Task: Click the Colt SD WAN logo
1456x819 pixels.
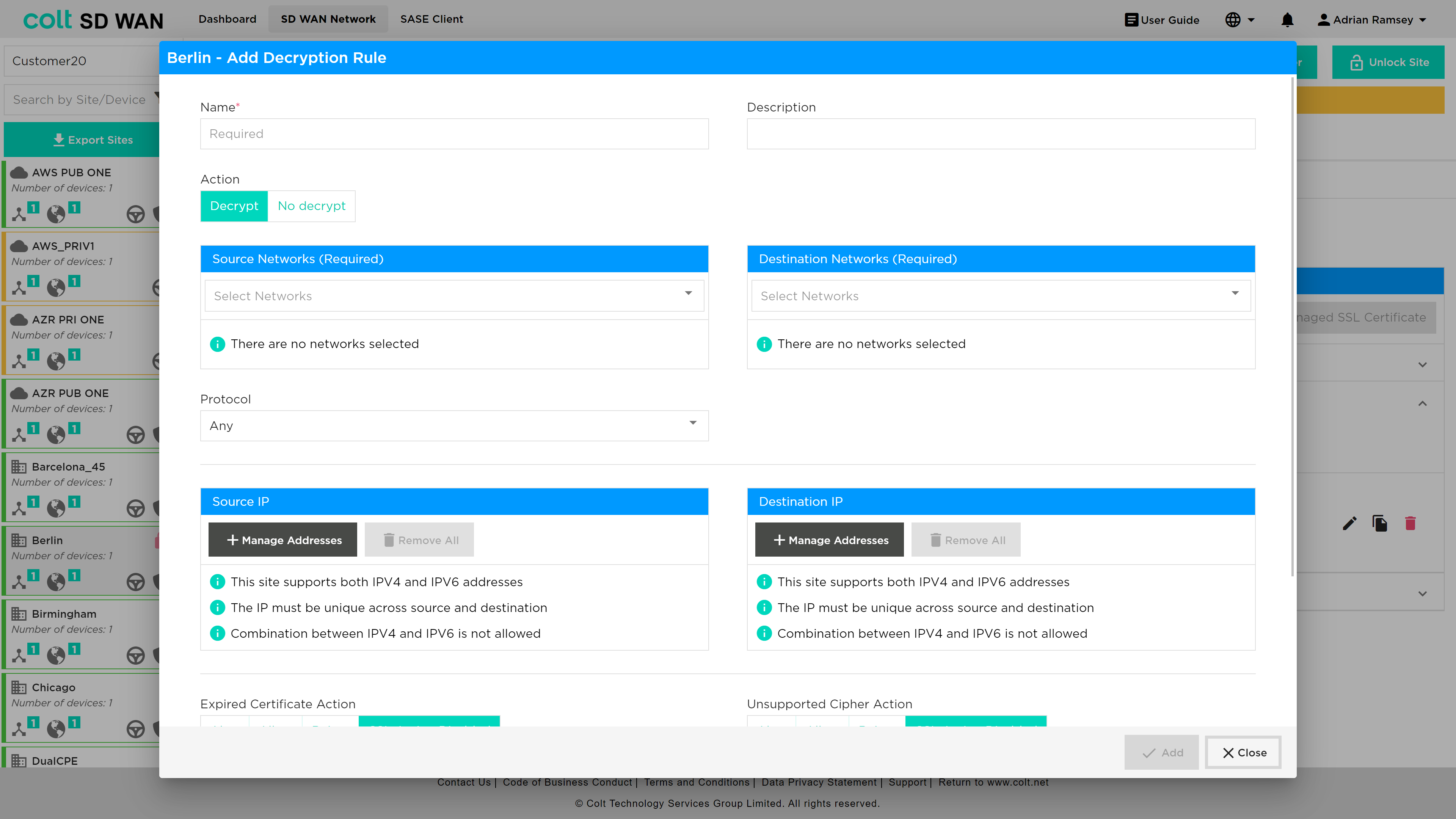Action: click(x=93, y=20)
